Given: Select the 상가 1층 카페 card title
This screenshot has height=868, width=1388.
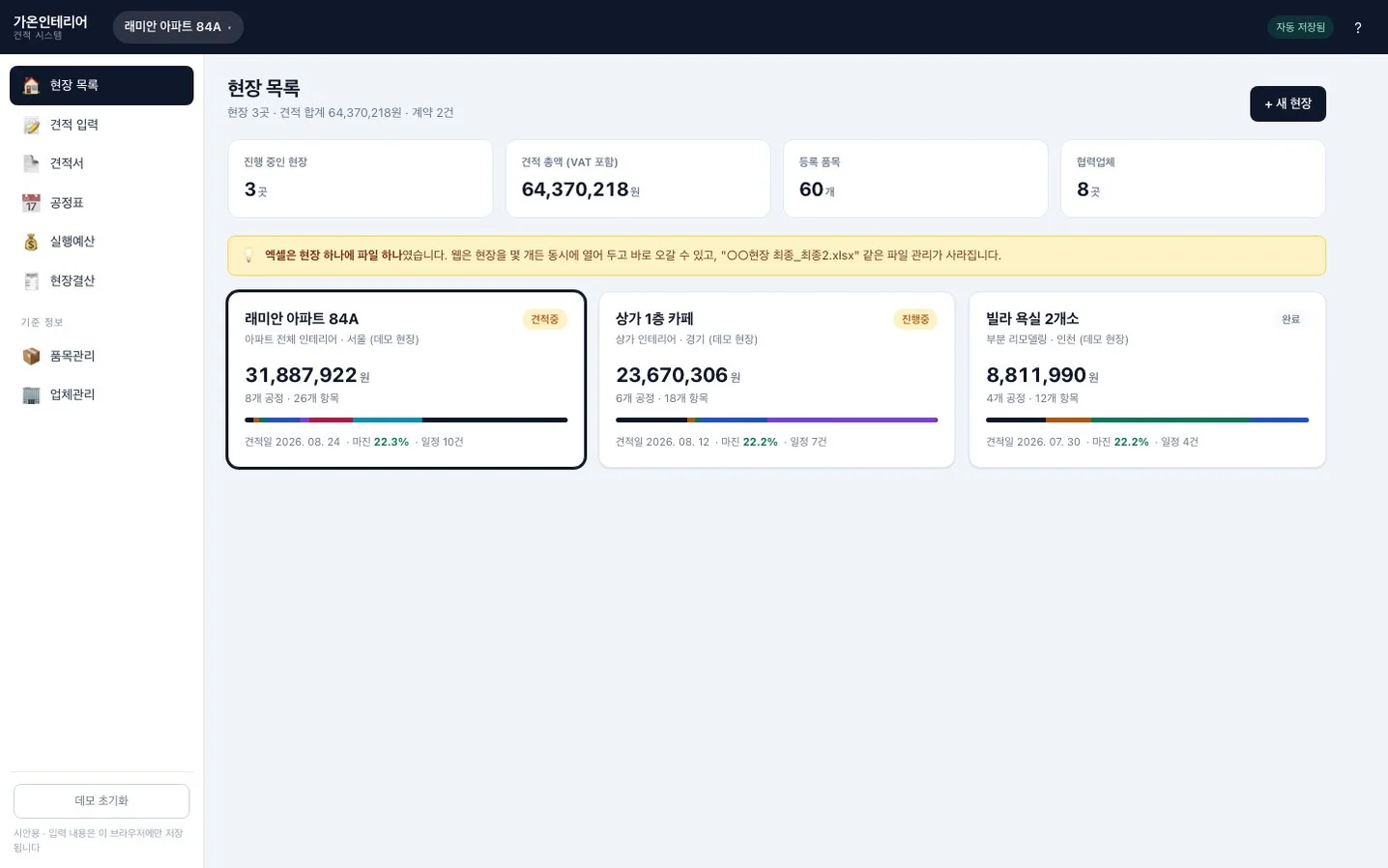Looking at the screenshot, I should (654, 319).
